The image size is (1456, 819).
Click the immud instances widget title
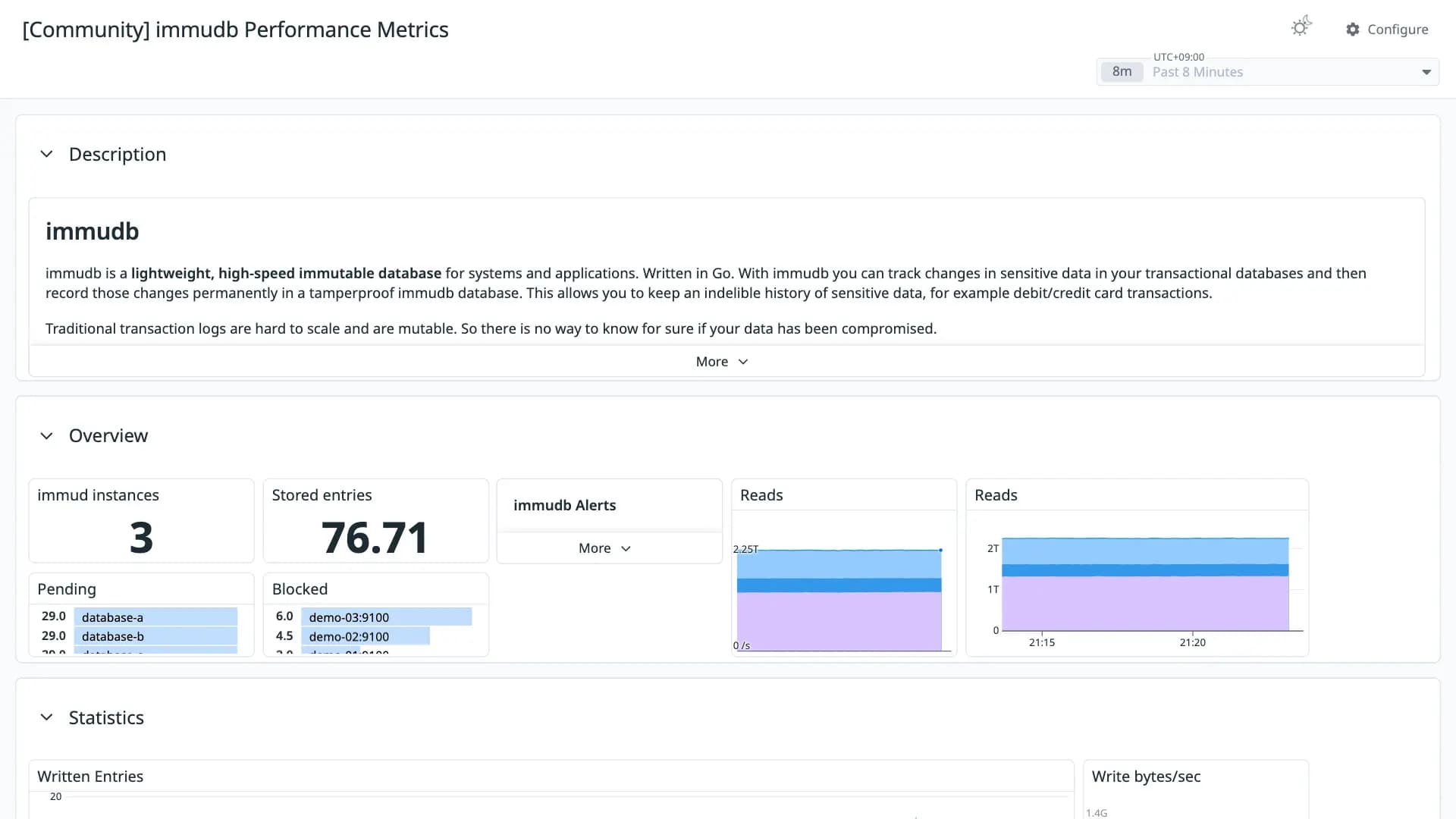pos(98,495)
